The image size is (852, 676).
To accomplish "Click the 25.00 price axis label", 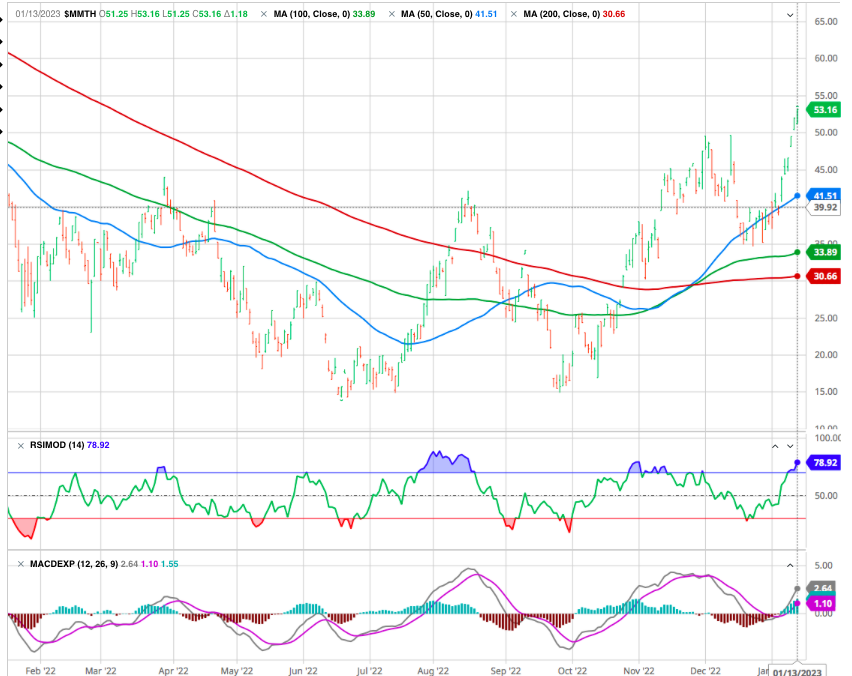I will click(x=826, y=318).
